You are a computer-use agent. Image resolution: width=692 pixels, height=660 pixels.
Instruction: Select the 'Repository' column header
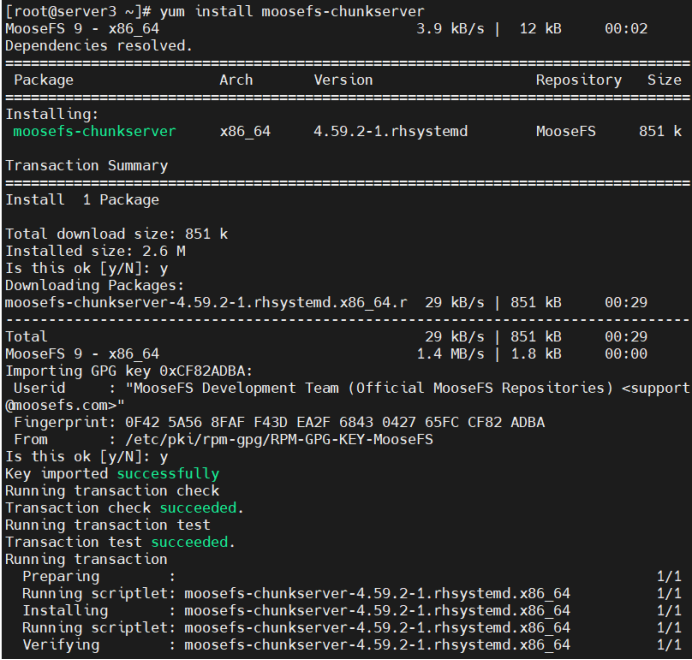pyautogui.click(x=579, y=80)
